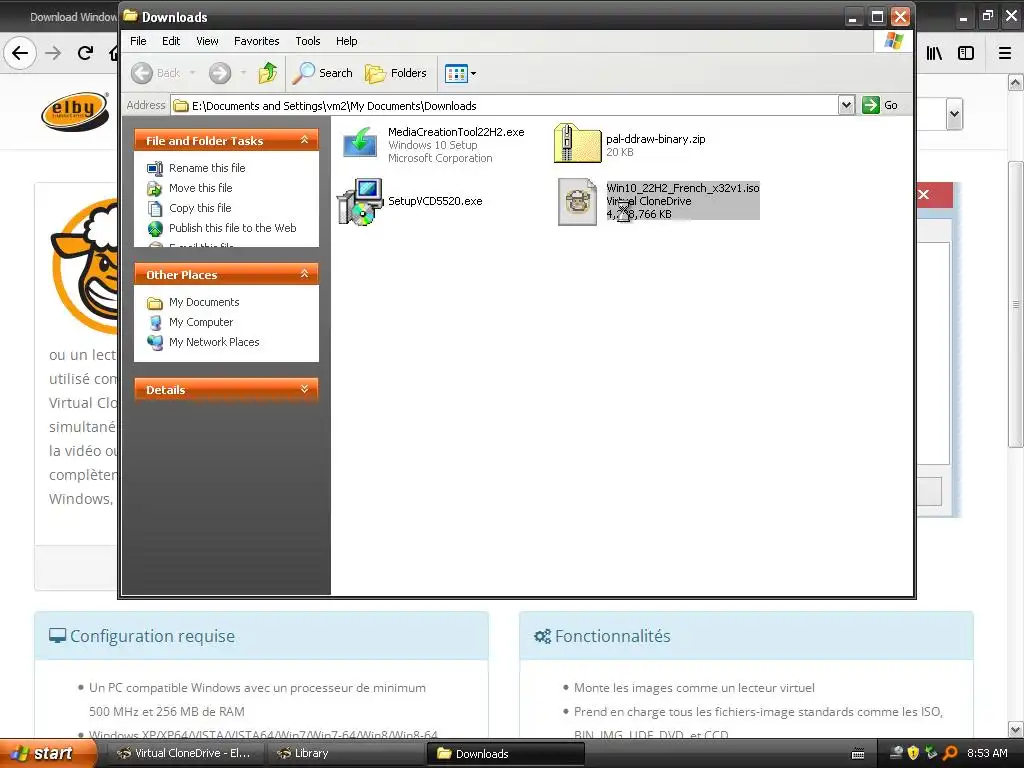Expand the Details panel

[304, 389]
